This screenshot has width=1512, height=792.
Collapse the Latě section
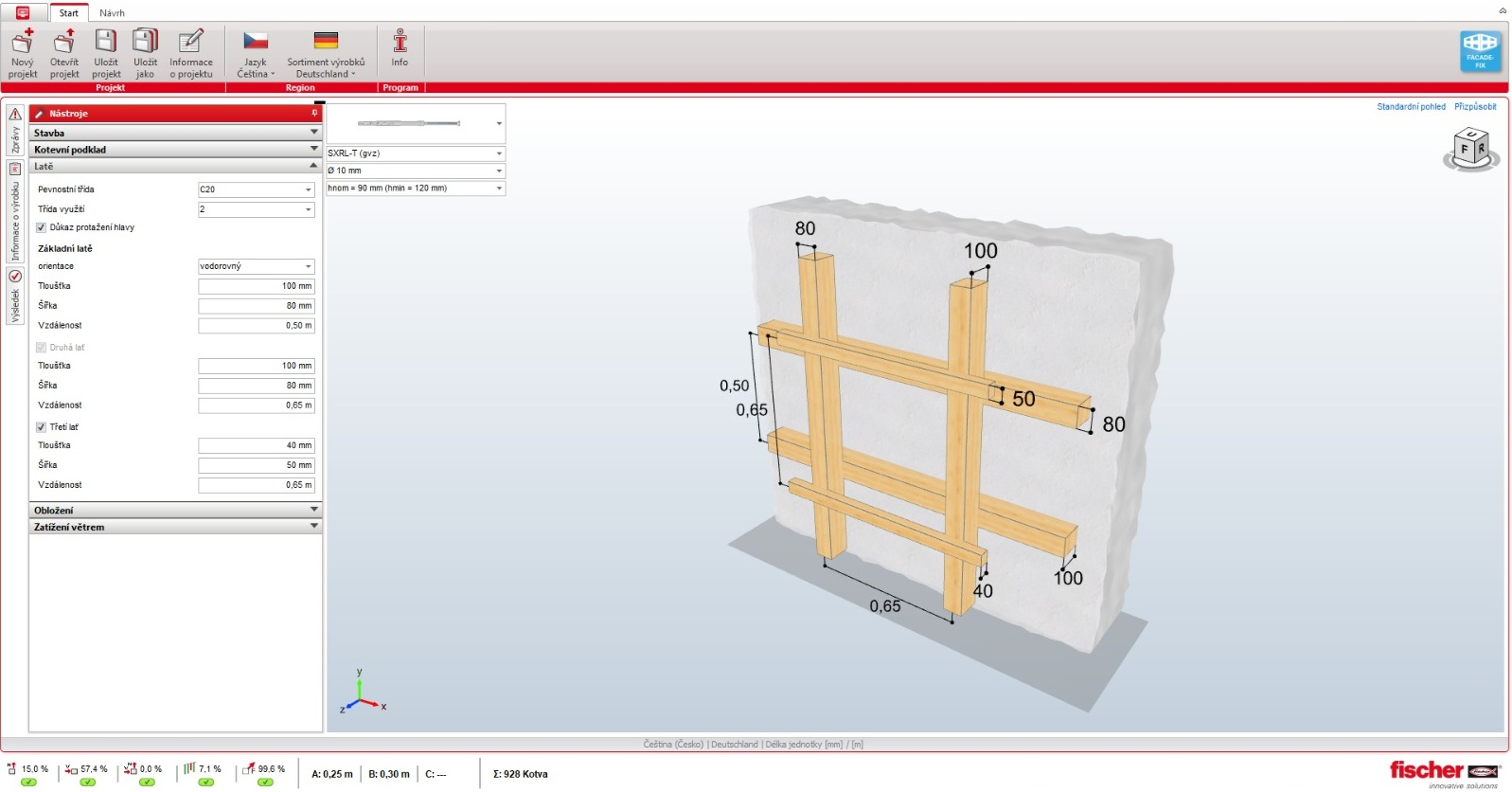pos(176,166)
